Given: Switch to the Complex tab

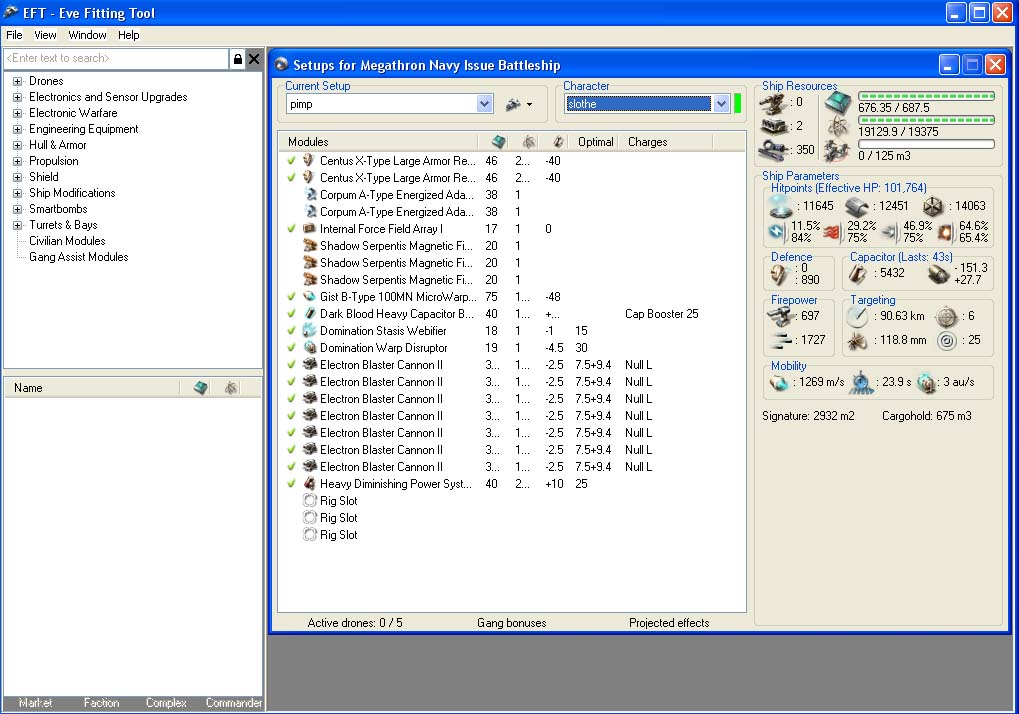Looking at the screenshot, I should 166,703.
